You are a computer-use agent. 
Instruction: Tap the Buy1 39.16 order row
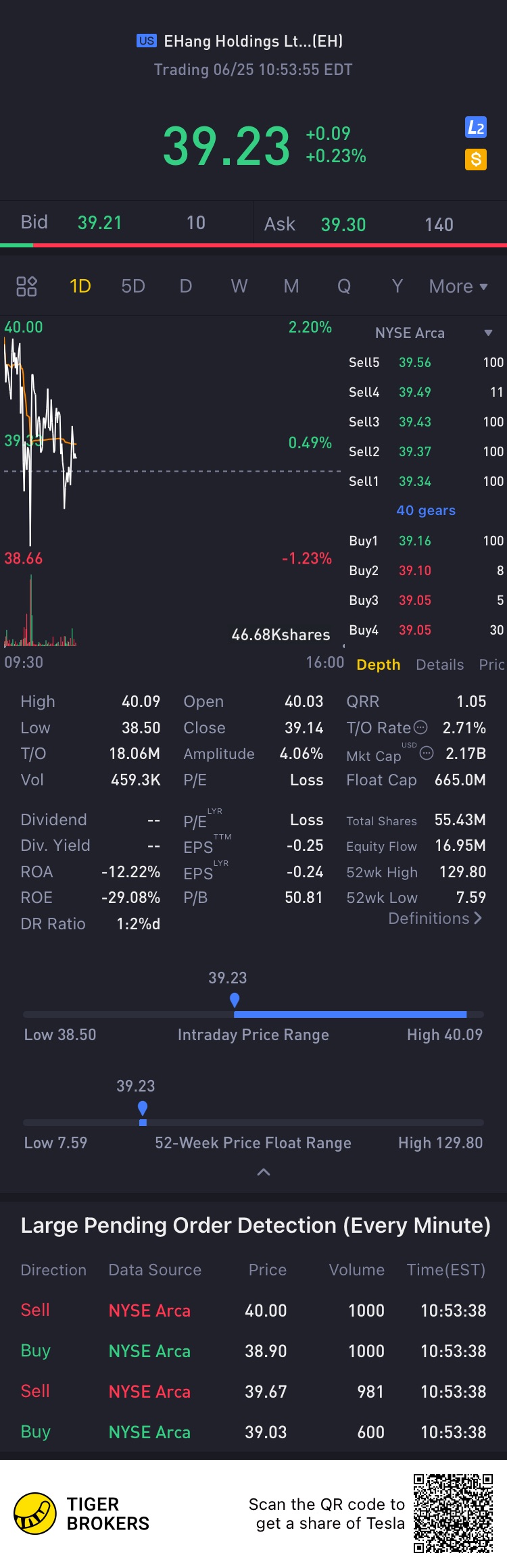coord(426,541)
